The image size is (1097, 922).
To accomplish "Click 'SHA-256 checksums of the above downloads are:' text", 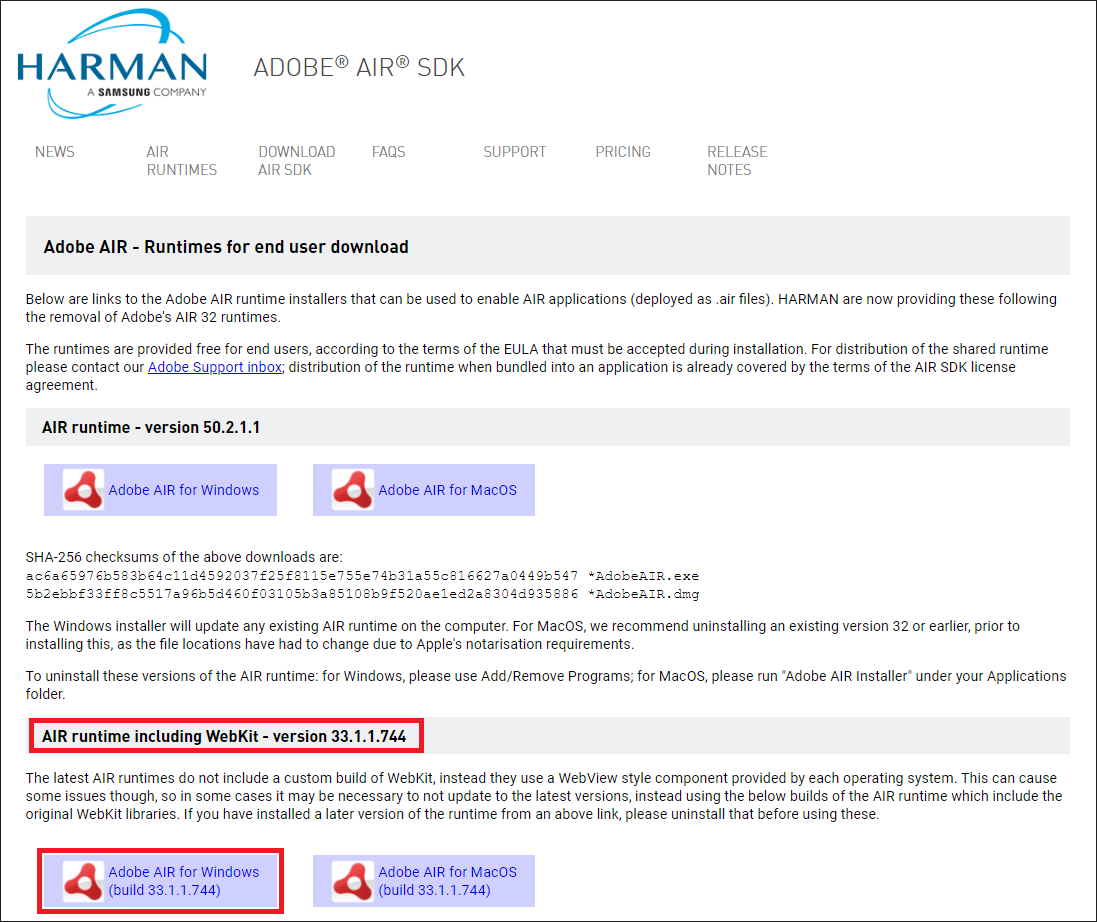I will [x=184, y=558].
